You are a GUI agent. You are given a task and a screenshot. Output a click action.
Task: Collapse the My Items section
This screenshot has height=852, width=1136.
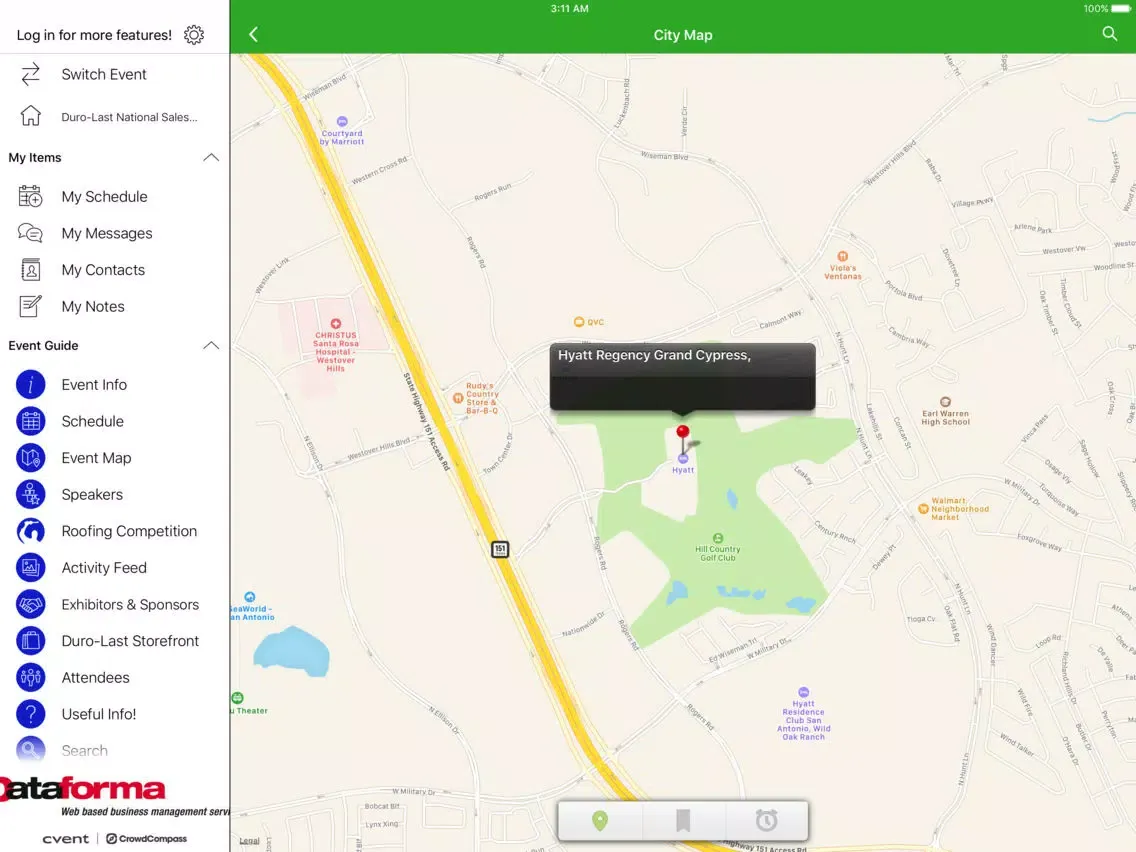point(211,157)
